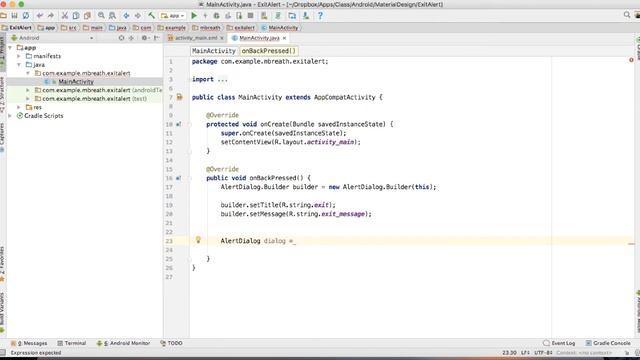The height and width of the screenshot is (360, 640).
Task: Click the Synchronize toolbar icon
Action: coord(26,16)
